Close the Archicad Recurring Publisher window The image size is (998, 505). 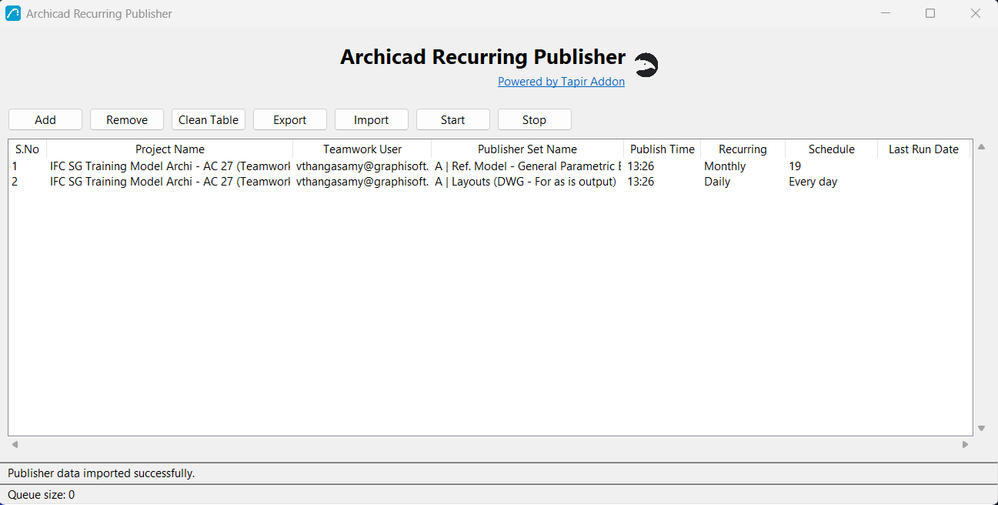(x=975, y=13)
